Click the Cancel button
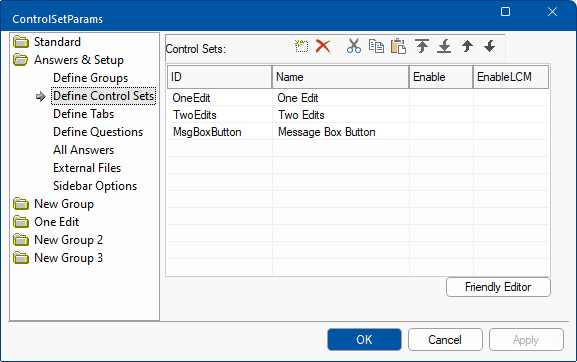 tap(445, 340)
